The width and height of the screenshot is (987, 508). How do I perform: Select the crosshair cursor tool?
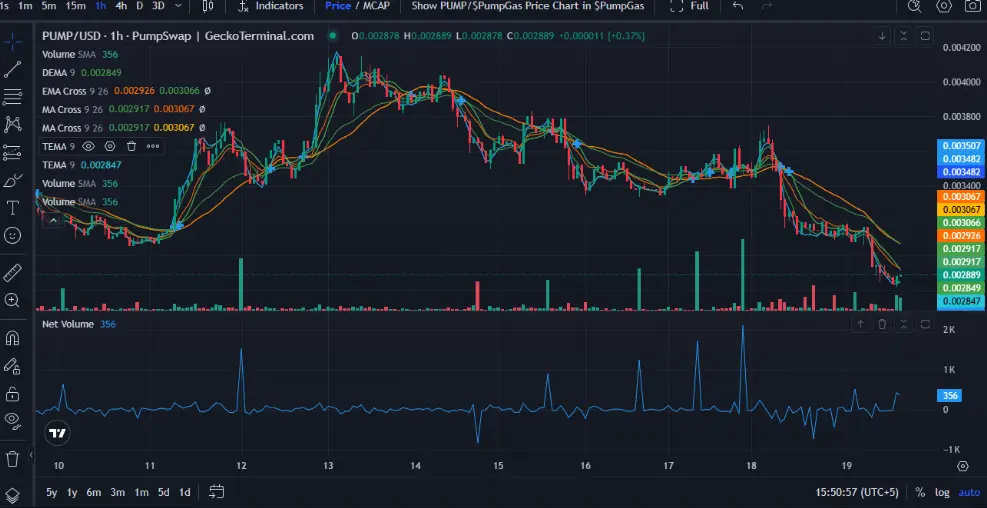13,42
